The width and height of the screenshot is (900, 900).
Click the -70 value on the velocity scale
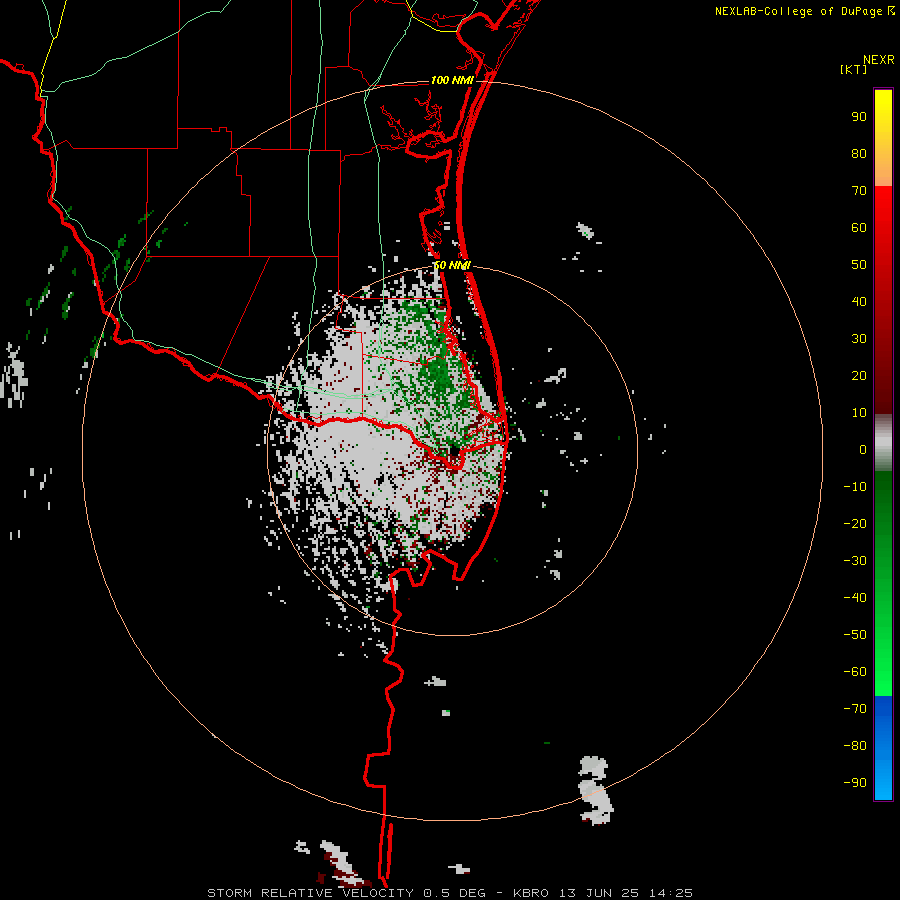tap(855, 709)
